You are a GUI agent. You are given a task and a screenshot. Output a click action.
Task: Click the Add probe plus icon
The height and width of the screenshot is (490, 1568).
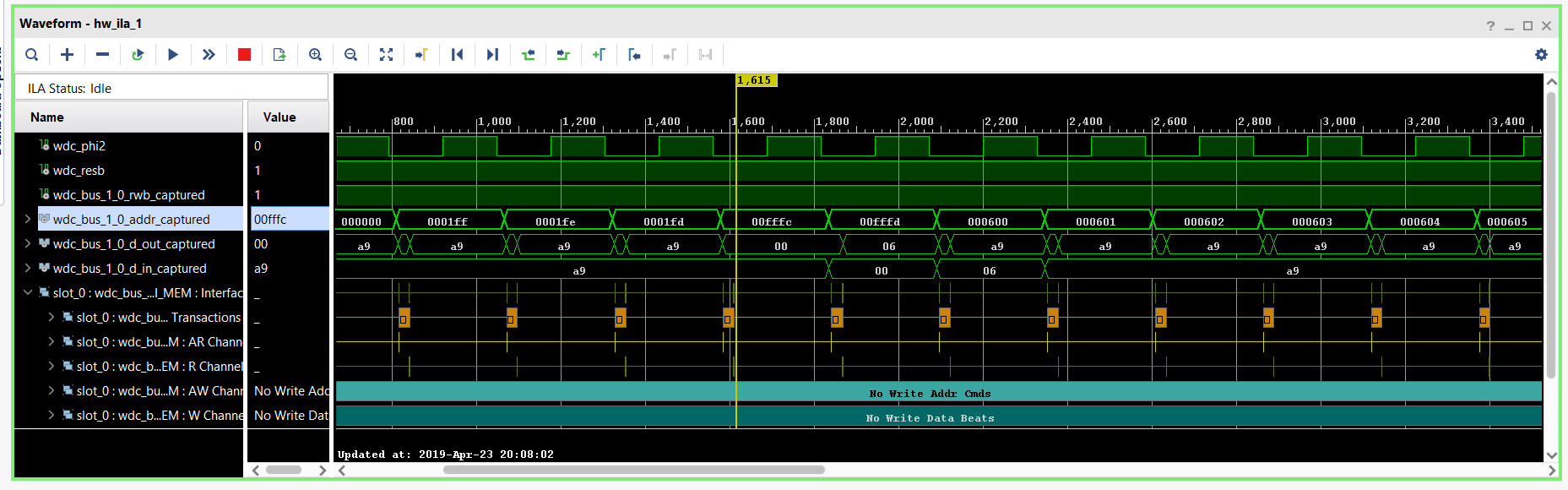coord(67,55)
